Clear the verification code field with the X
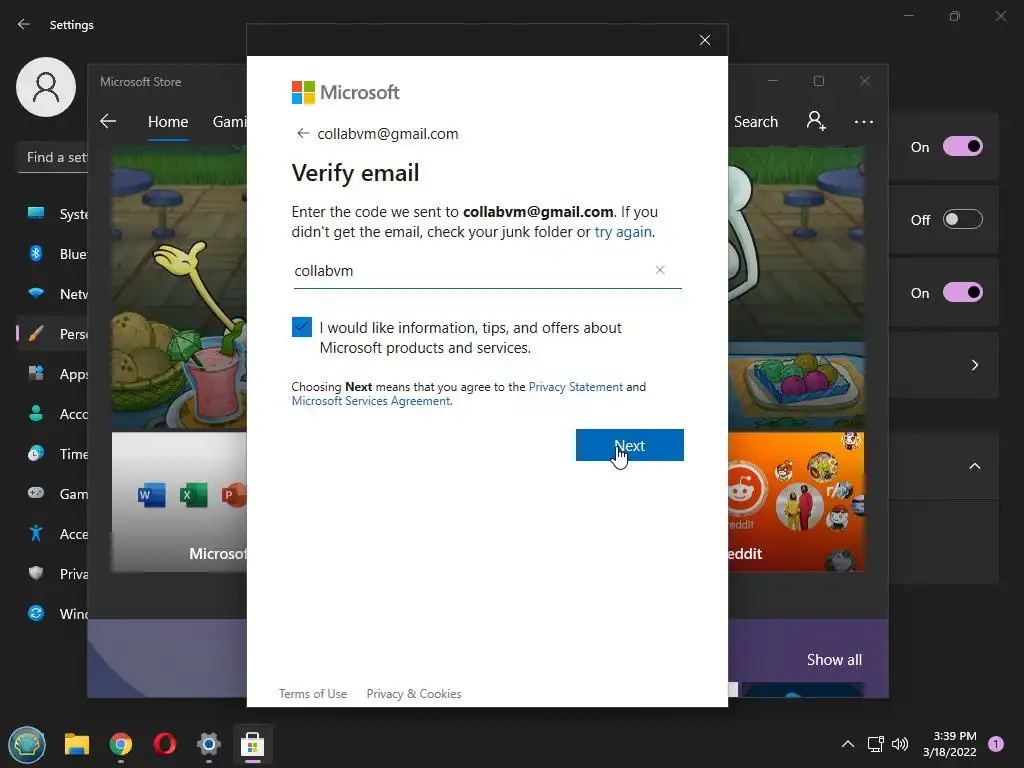The height and width of the screenshot is (768, 1024). coord(660,270)
